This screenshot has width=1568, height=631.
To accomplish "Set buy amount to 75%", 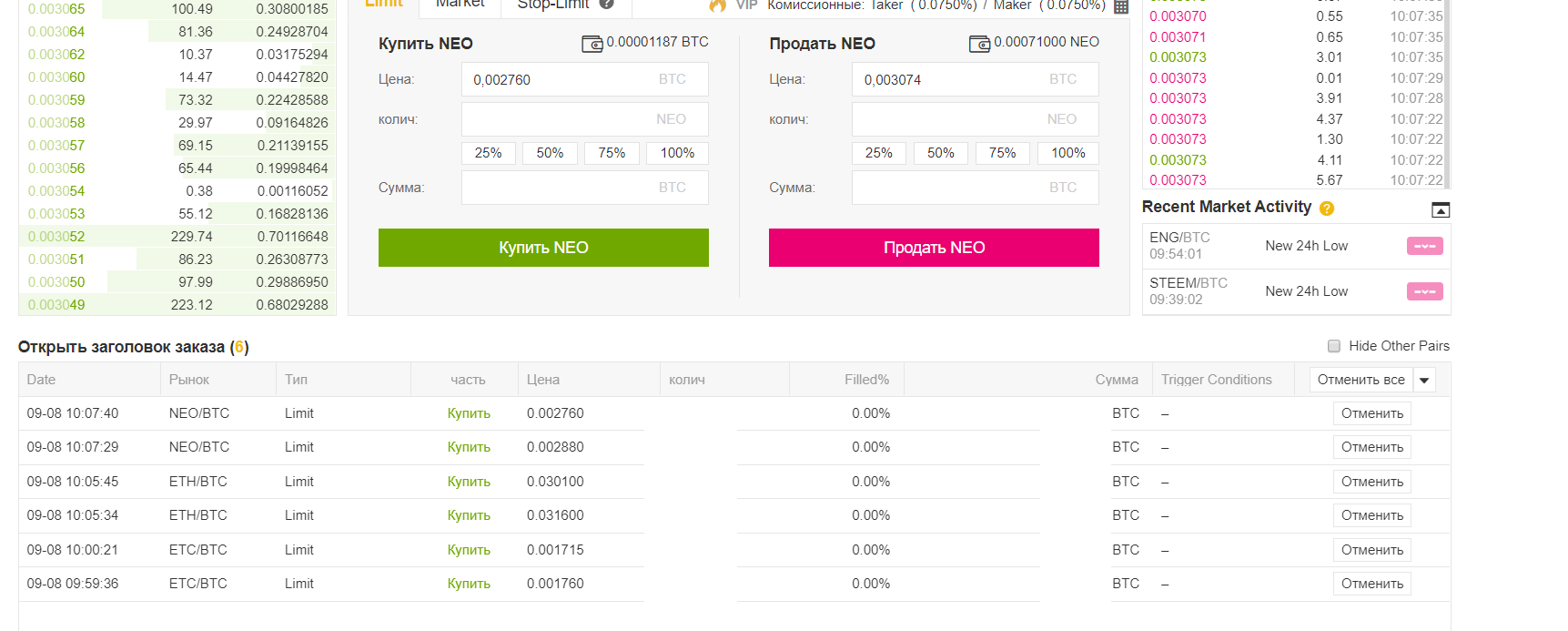I will [x=612, y=153].
